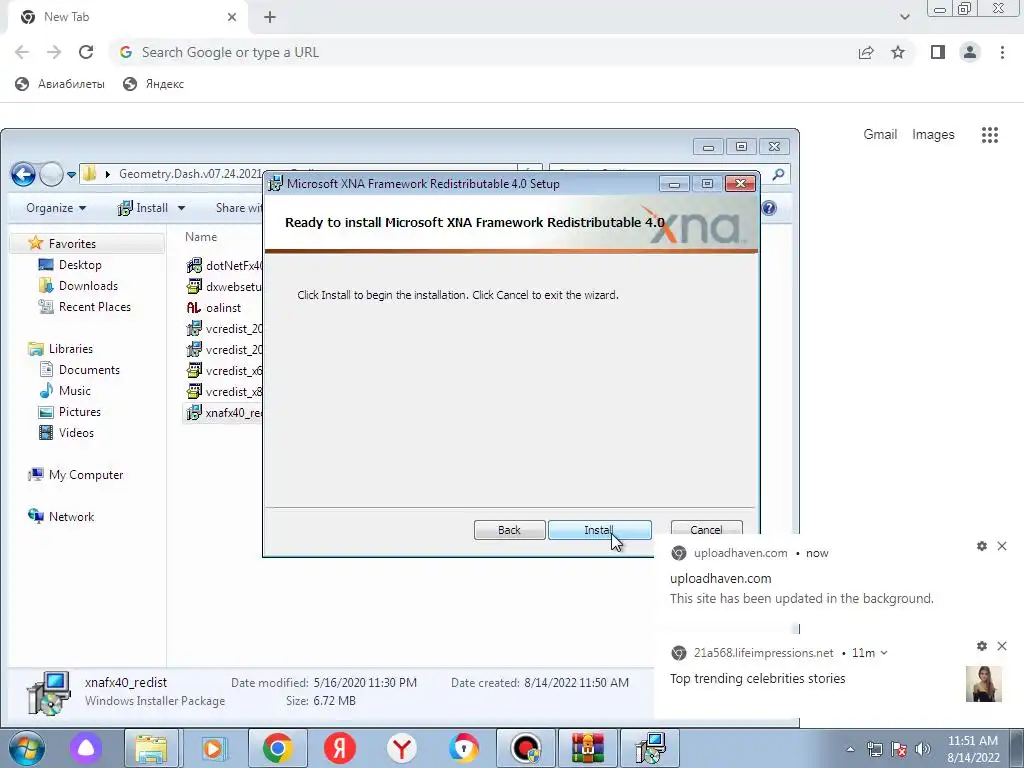The image size is (1024, 768).
Task: Click the share page icon in address bar
Action: [x=866, y=52]
